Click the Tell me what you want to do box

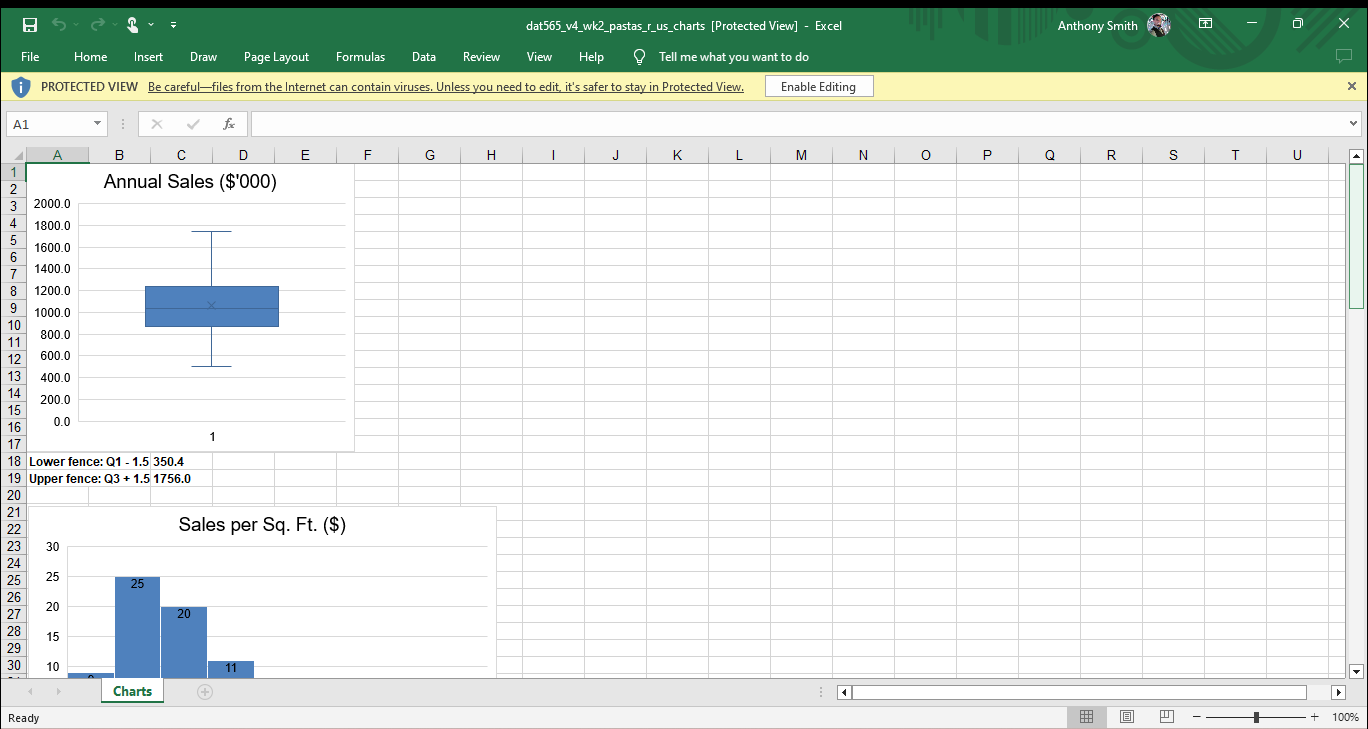[x=722, y=57]
